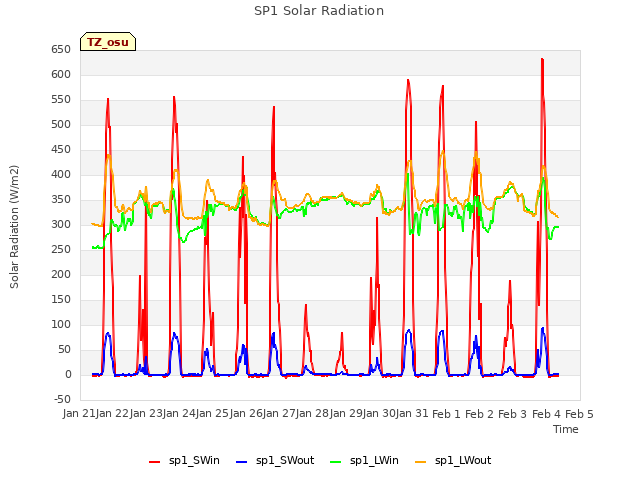The height and width of the screenshot is (480, 640).
Task: Click the Feb 3 x-axis date label
Action: (513, 414)
